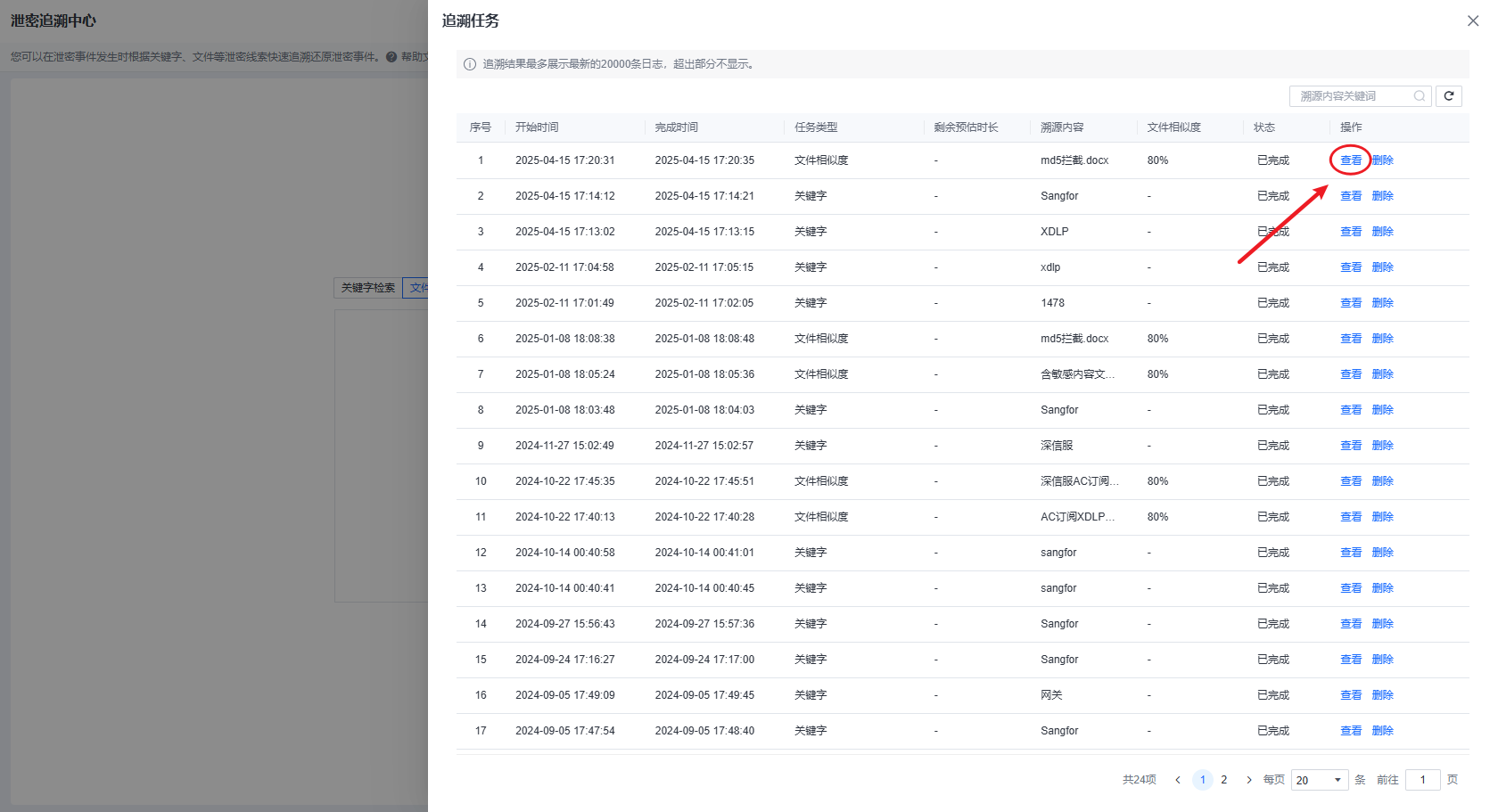Click the refresh icon beside search box

tap(1449, 96)
